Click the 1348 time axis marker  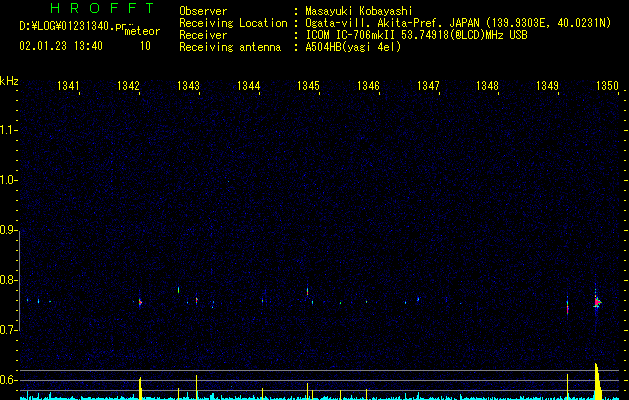coord(487,86)
